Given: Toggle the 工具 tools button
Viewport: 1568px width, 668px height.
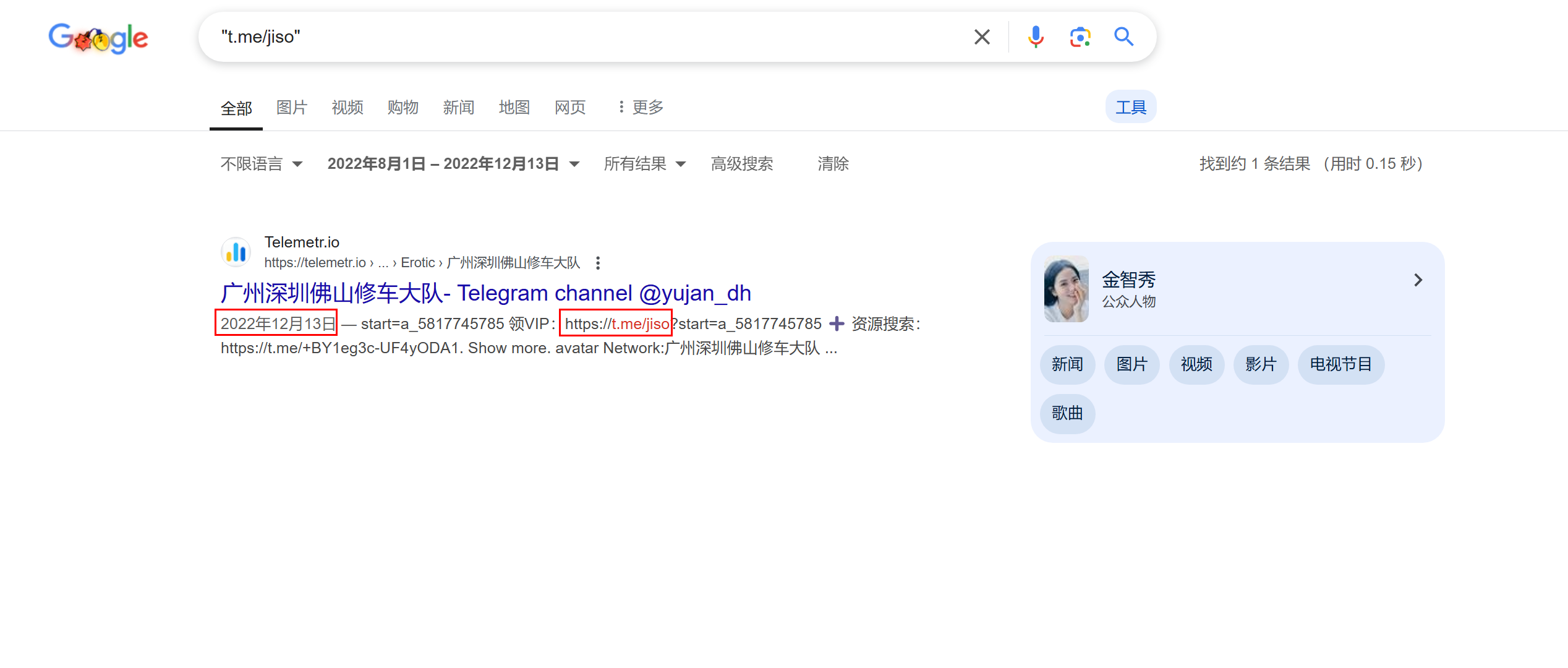Looking at the screenshot, I should pos(1130,107).
